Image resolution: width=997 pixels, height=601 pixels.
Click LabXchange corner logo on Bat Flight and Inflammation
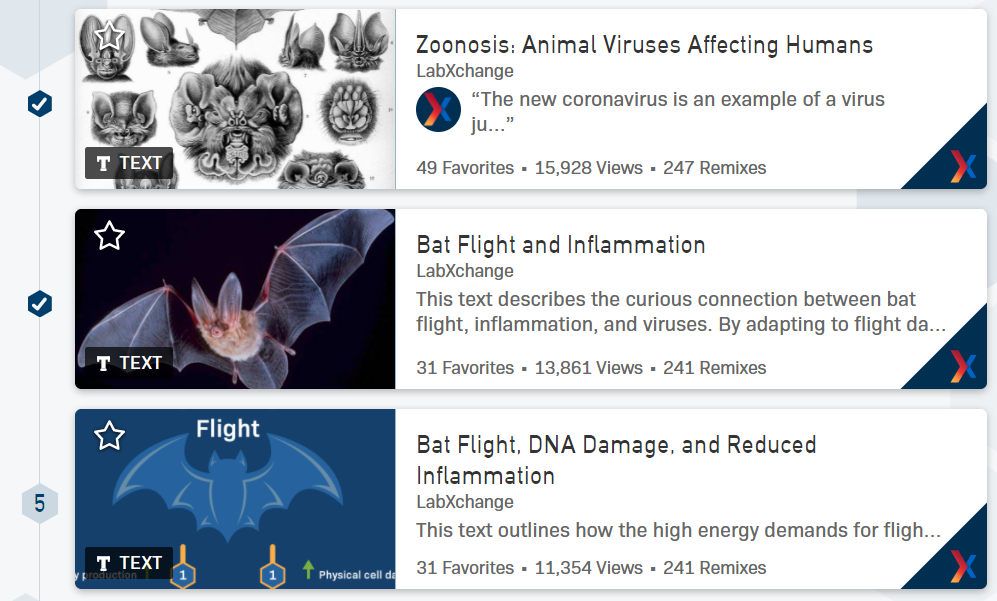(x=962, y=366)
